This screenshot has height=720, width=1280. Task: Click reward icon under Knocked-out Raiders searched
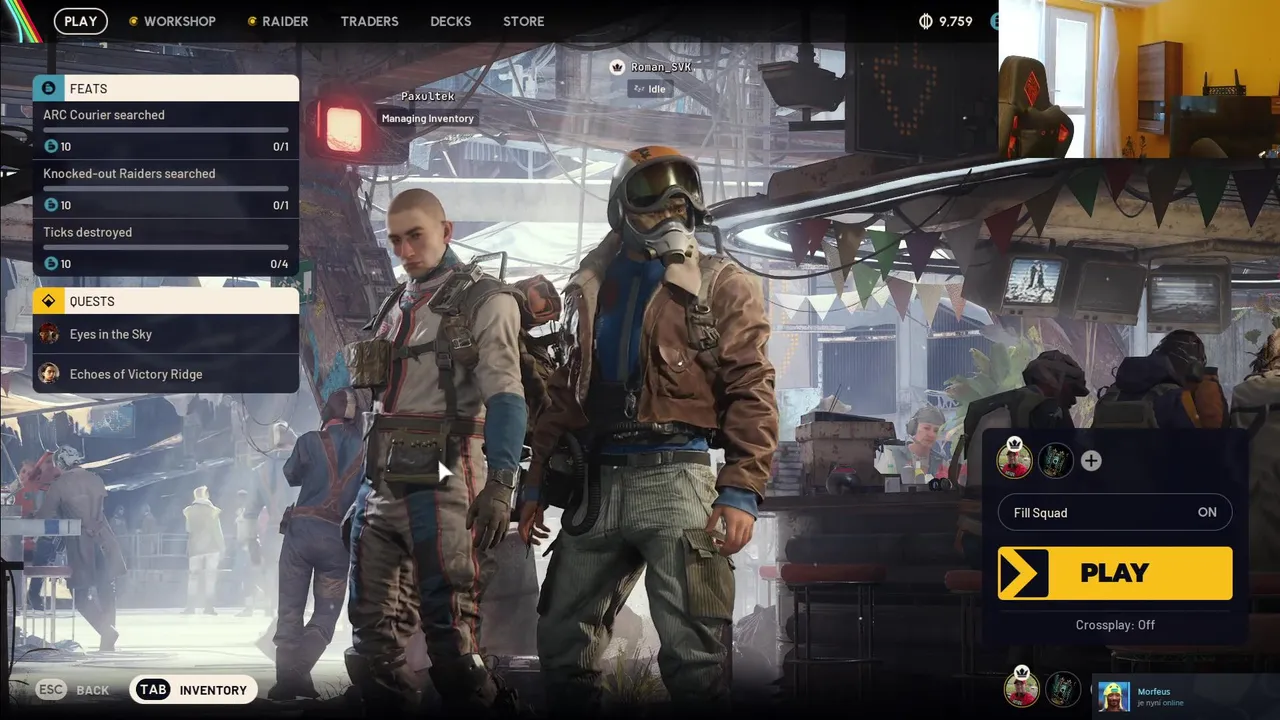coord(51,205)
